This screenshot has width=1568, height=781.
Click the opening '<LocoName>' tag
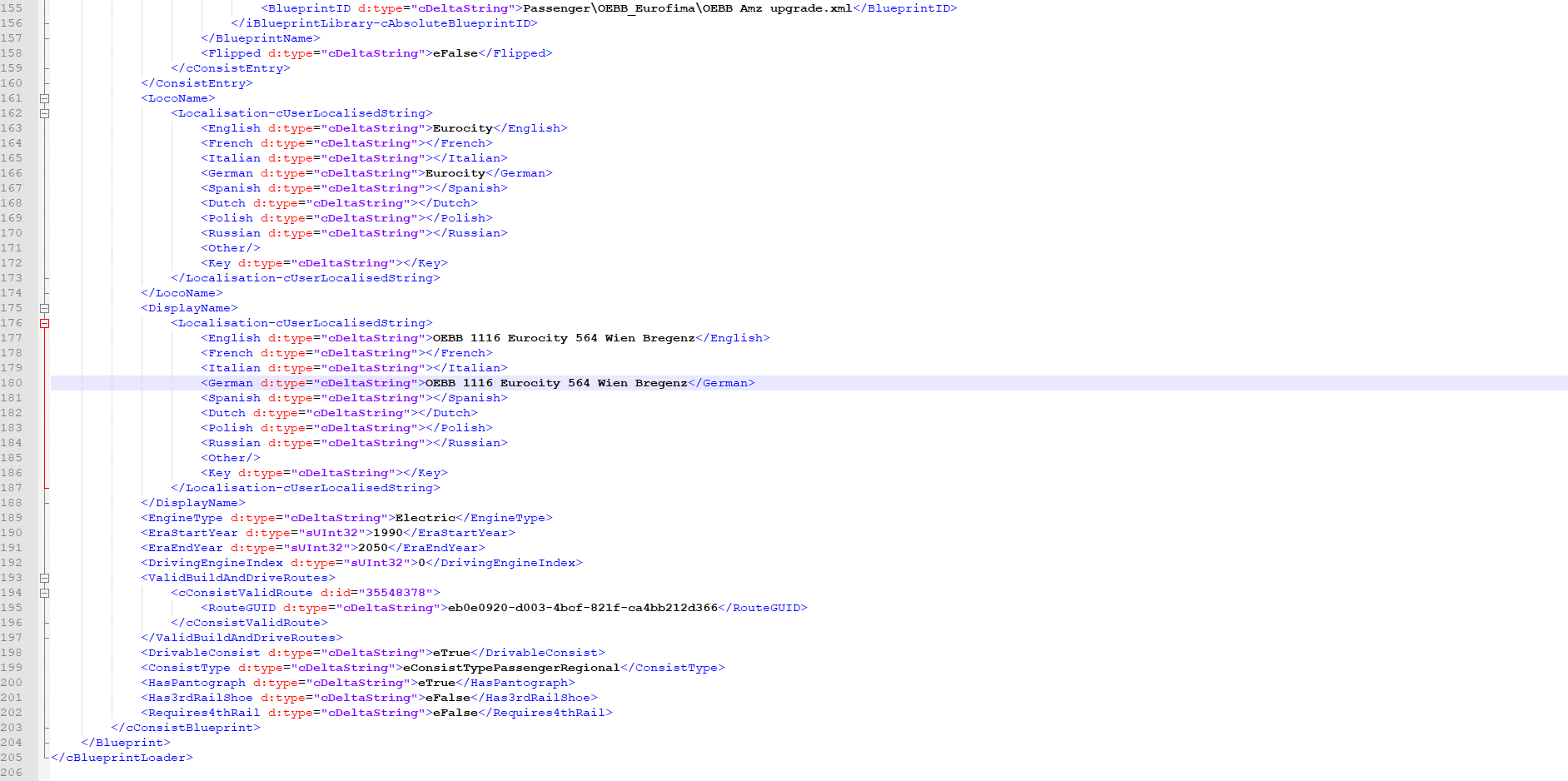click(178, 98)
